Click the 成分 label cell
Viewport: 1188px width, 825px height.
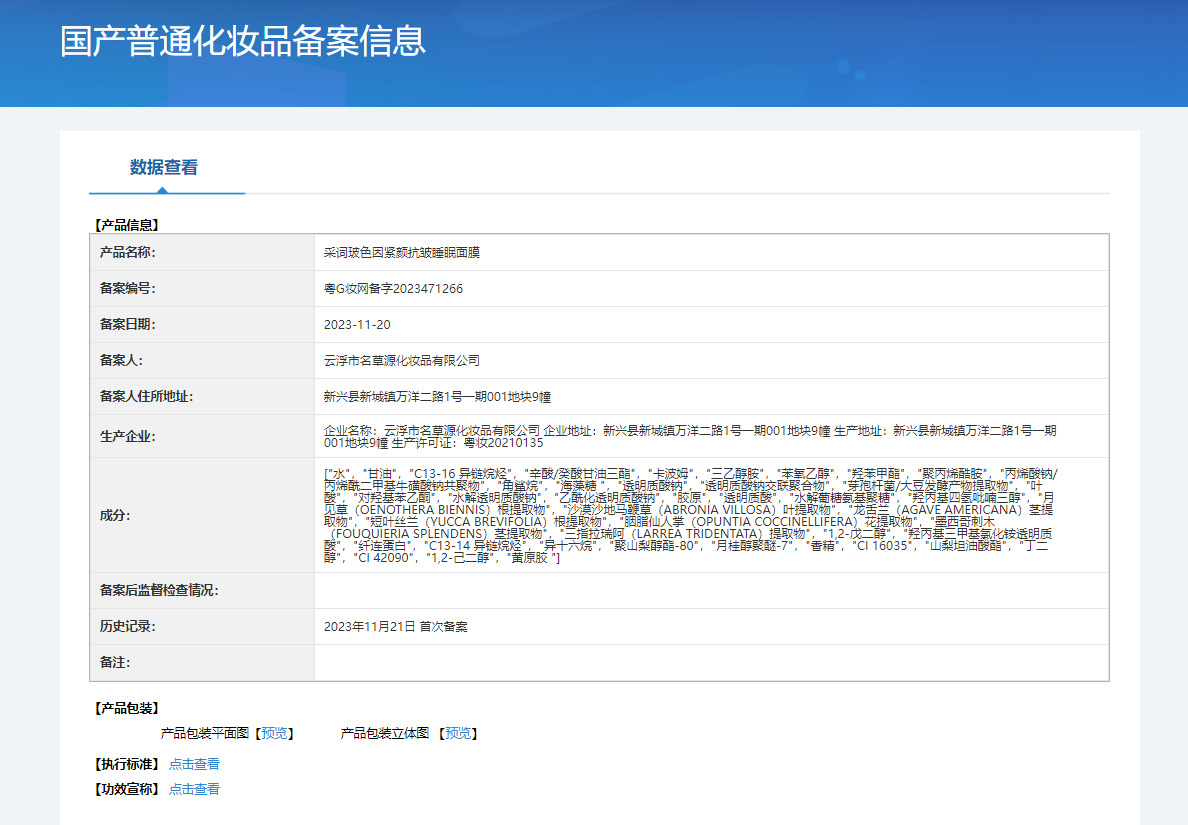[202, 515]
